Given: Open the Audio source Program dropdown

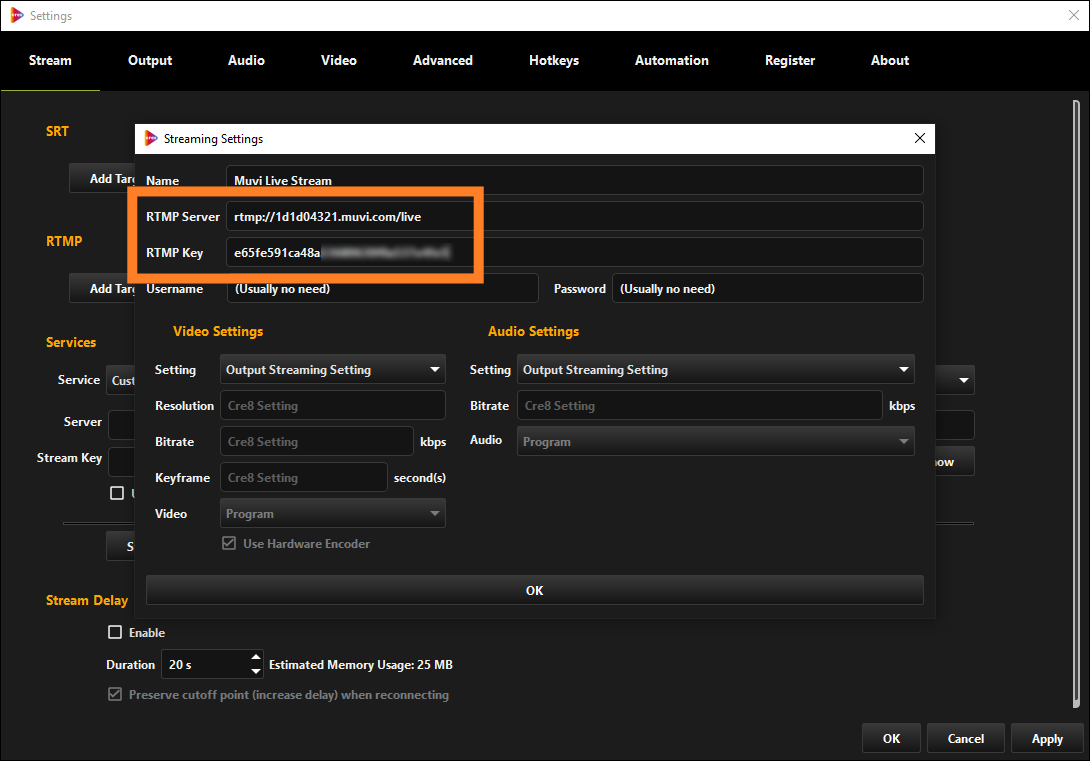Looking at the screenshot, I should [715, 441].
